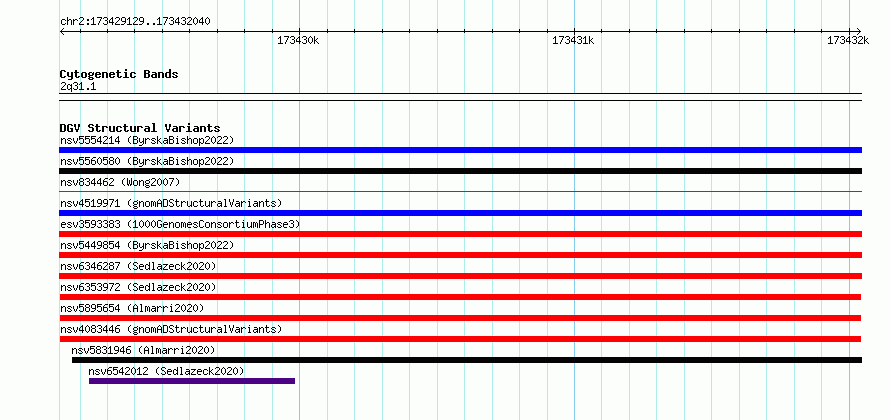Click the blue bar under nsv4519971

[x=460, y=213]
